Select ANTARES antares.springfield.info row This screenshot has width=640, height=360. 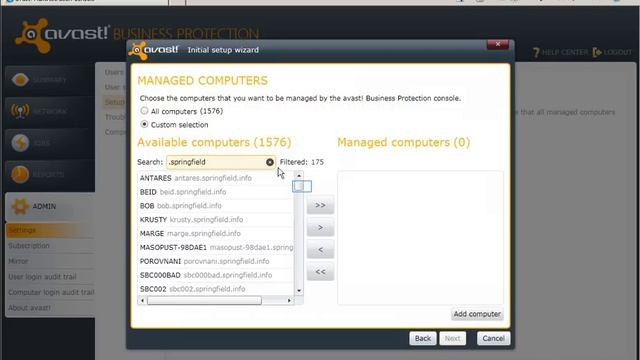216,178
